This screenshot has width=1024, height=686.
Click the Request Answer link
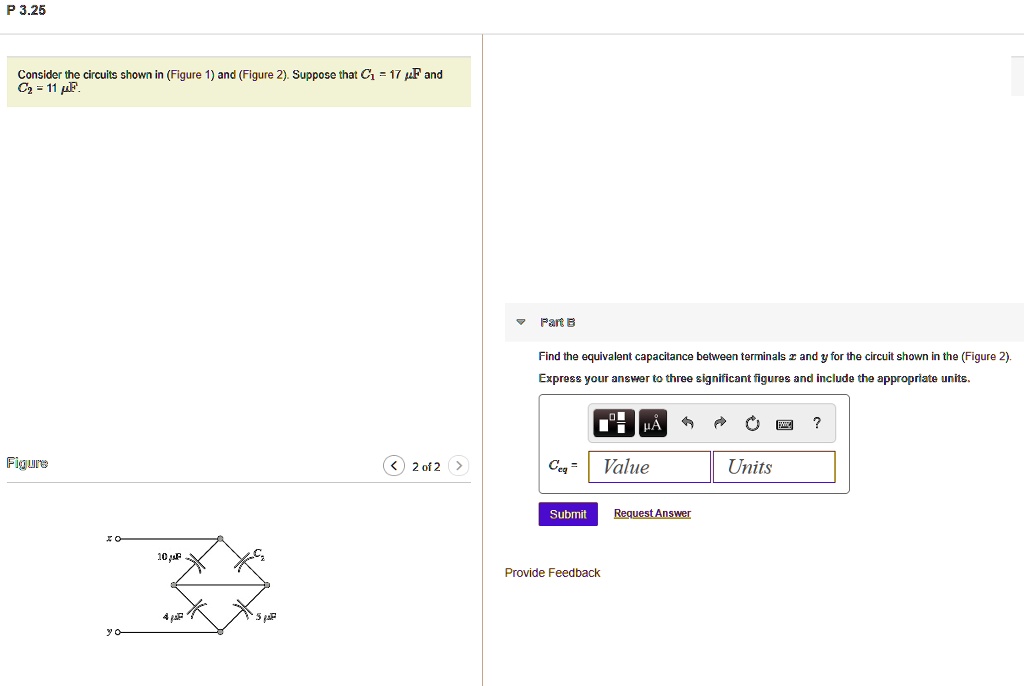(x=652, y=513)
